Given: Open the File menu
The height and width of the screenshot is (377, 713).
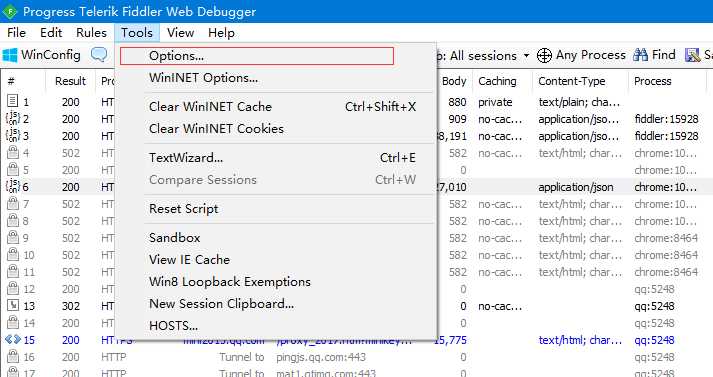Looking at the screenshot, I should [16, 33].
